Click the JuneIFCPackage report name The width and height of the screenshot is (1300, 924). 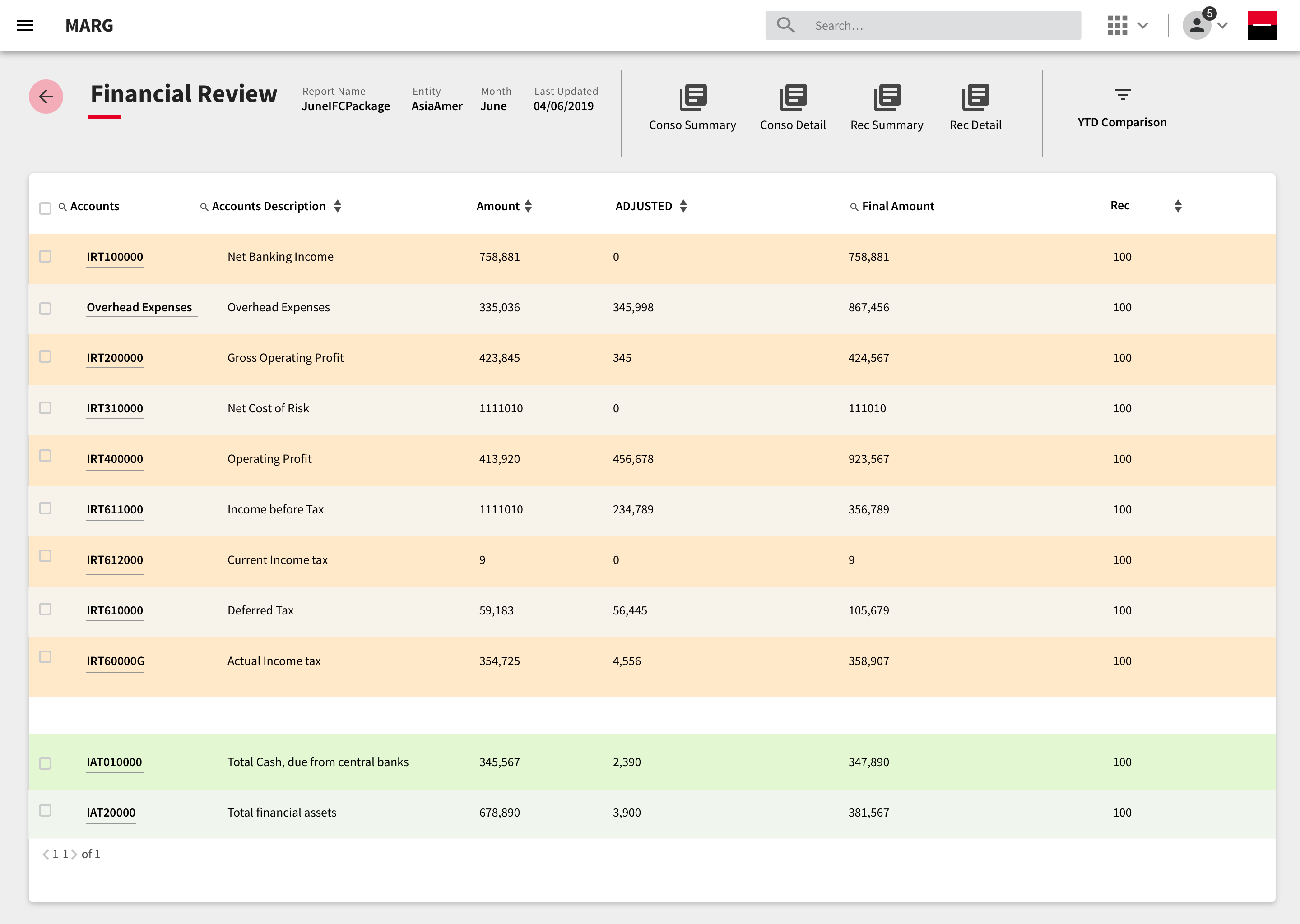click(346, 106)
